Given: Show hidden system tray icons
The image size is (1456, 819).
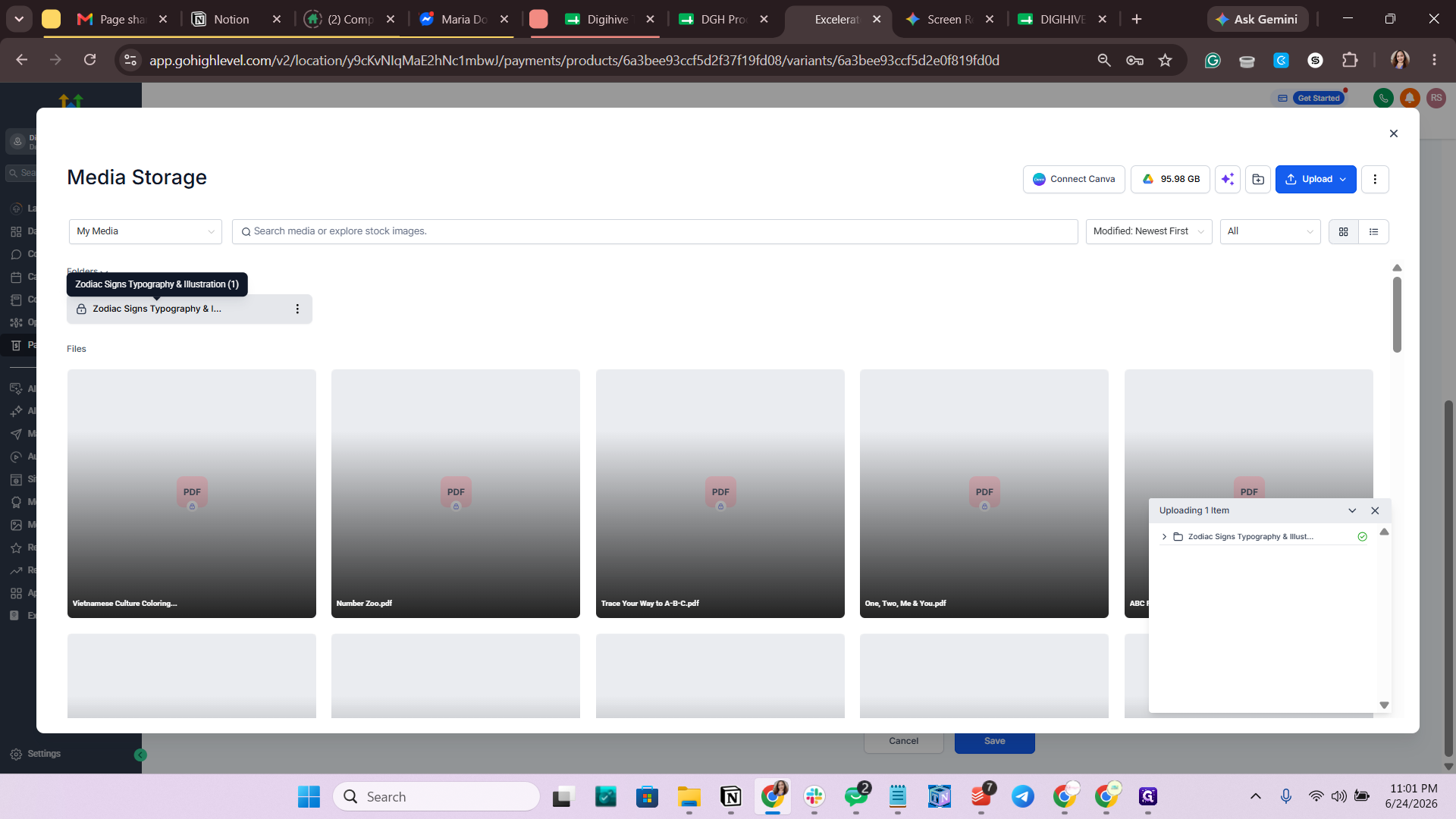Looking at the screenshot, I should click(x=1256, y=796).
